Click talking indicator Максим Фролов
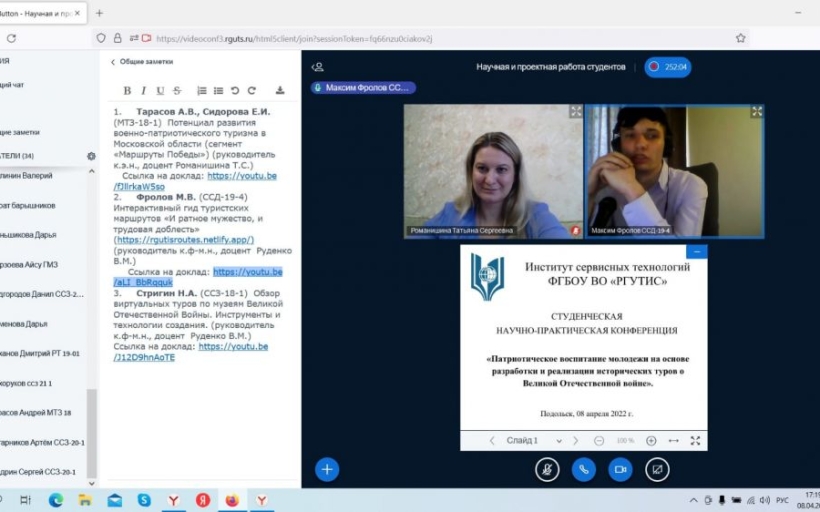Viewport: 820px width, 512px height. pyautogui.click(x=363, y=88)
